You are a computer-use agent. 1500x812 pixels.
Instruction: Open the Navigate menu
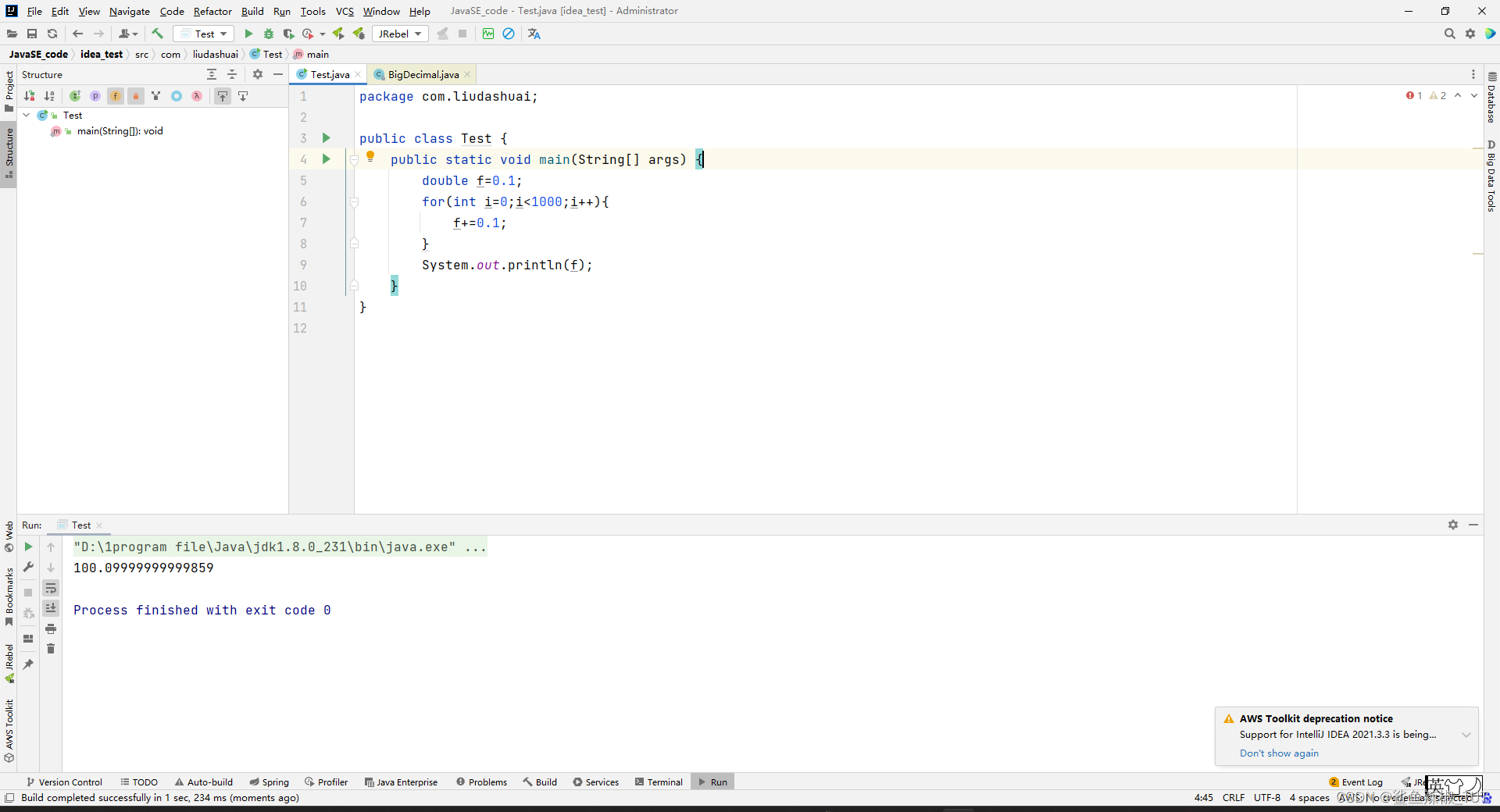(130, 11)
